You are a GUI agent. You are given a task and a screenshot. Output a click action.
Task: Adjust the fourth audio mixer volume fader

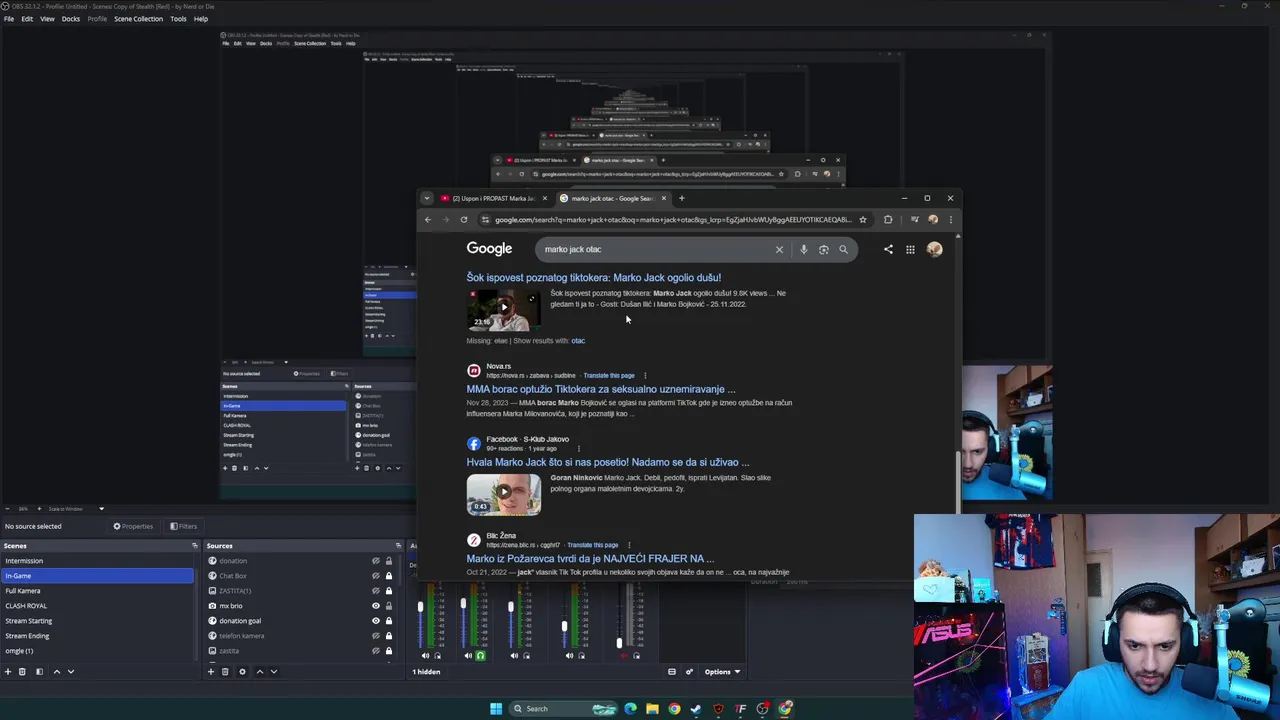564,627
